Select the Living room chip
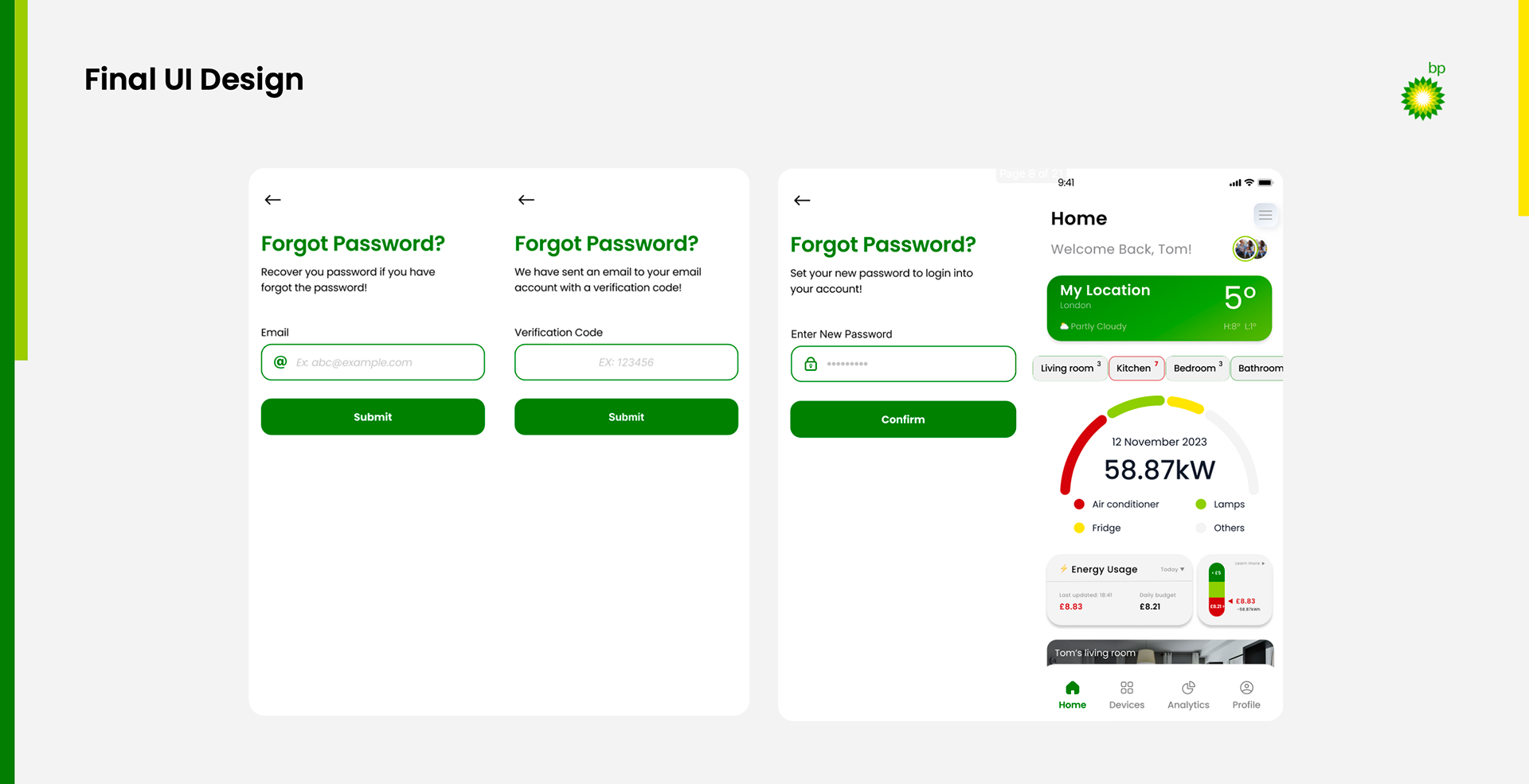1529x784 pixels. (x=1070, y=368)
